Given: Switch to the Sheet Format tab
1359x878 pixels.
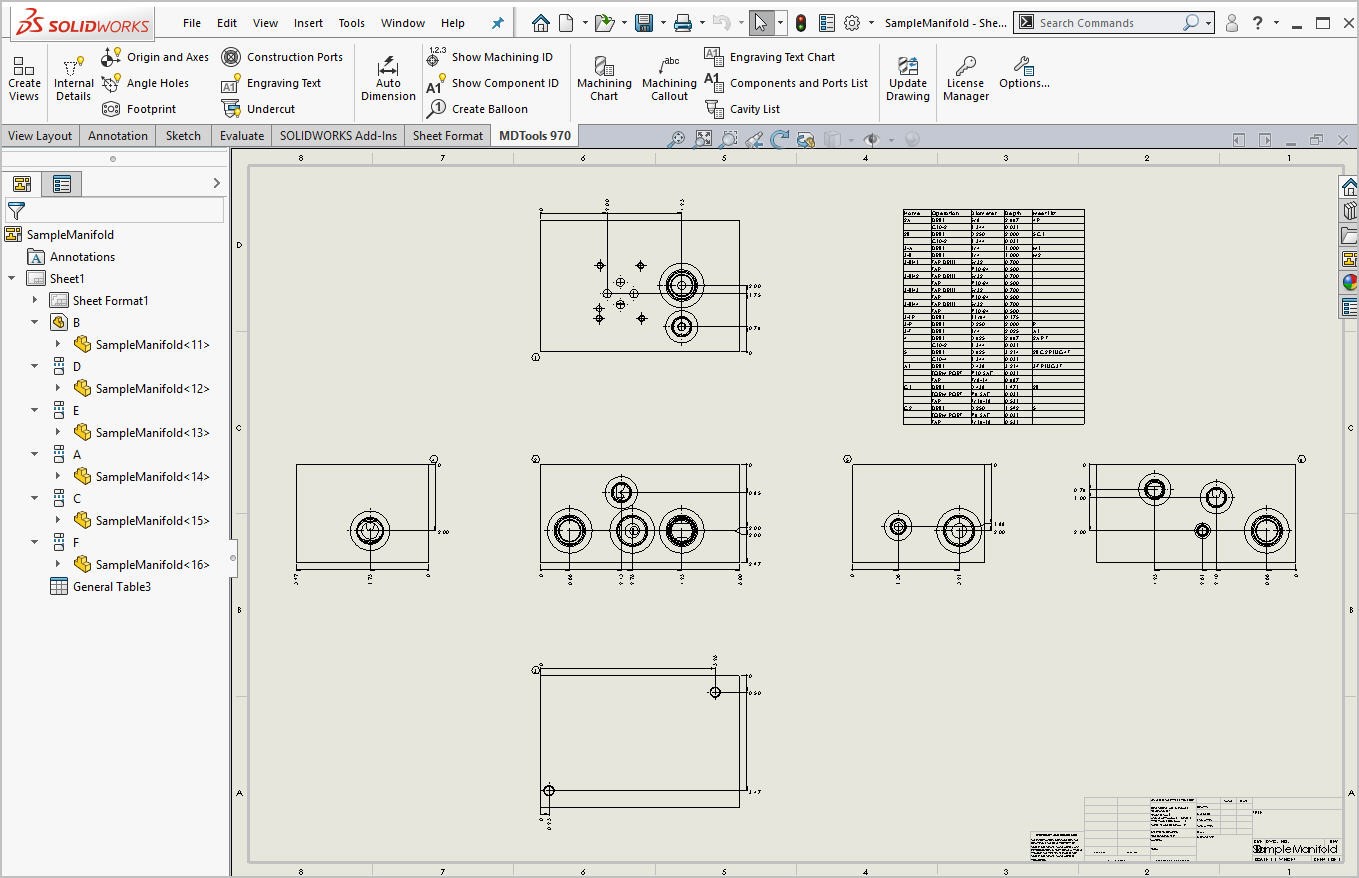Looking at the screenshot, I should [x=448, y=136].
